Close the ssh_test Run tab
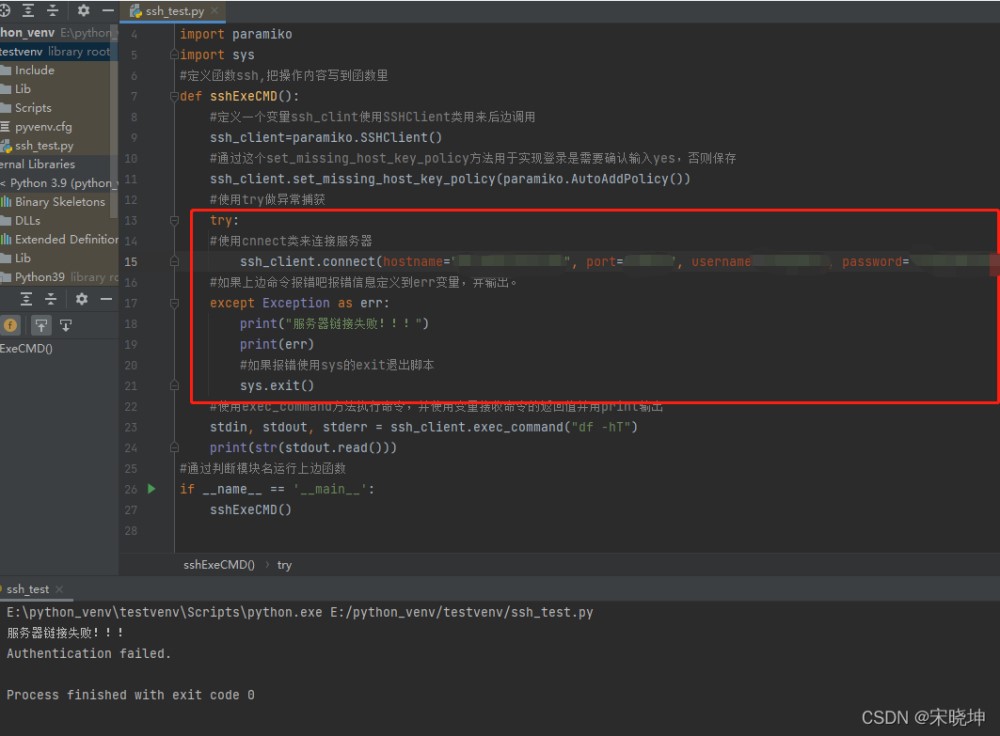The width and height of the screenshot is (1000, 736). pyautogui.click(x=59, y=589)
